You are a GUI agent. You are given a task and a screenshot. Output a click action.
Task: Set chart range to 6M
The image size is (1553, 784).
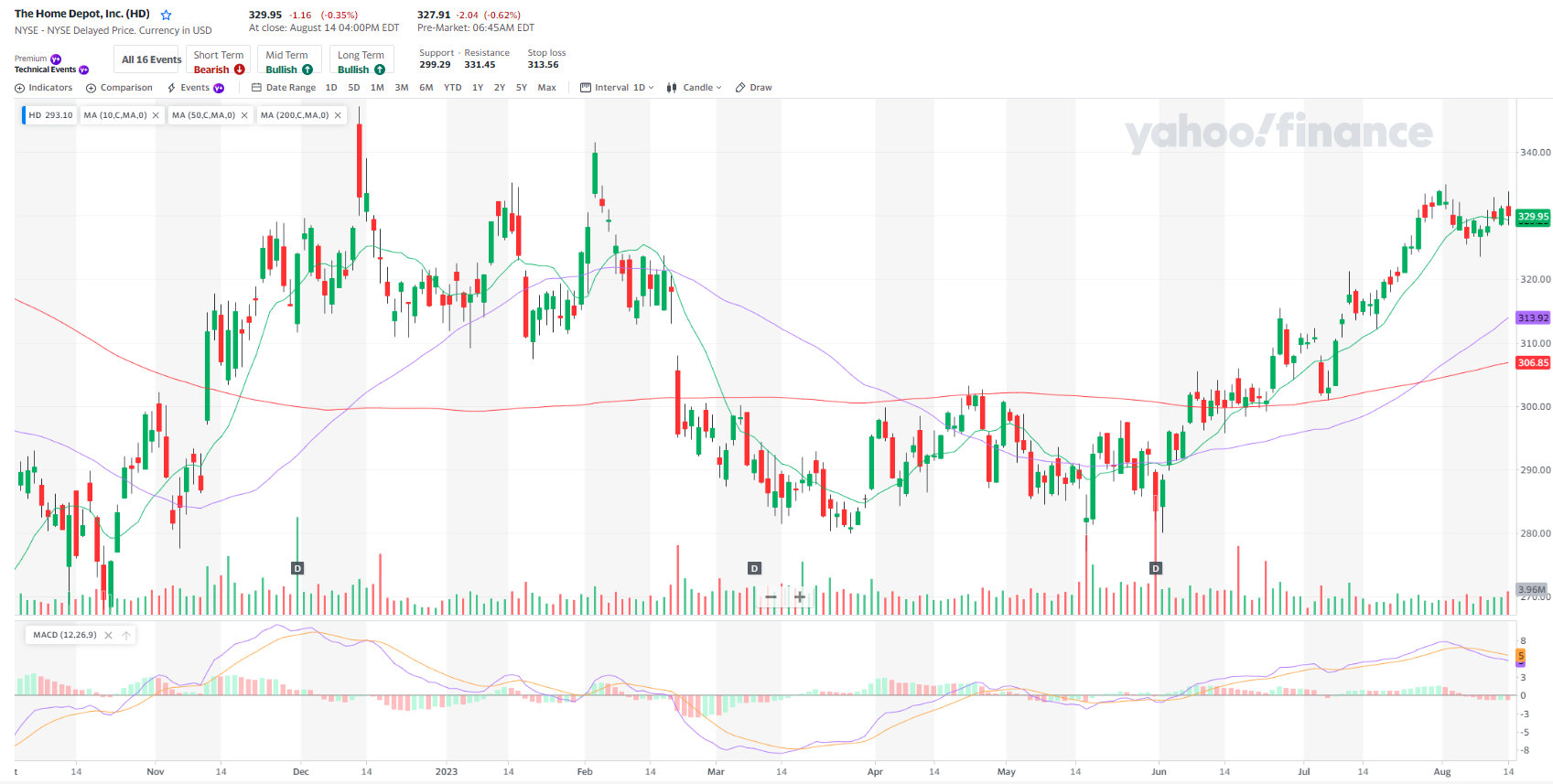click(x=426, y=88)
